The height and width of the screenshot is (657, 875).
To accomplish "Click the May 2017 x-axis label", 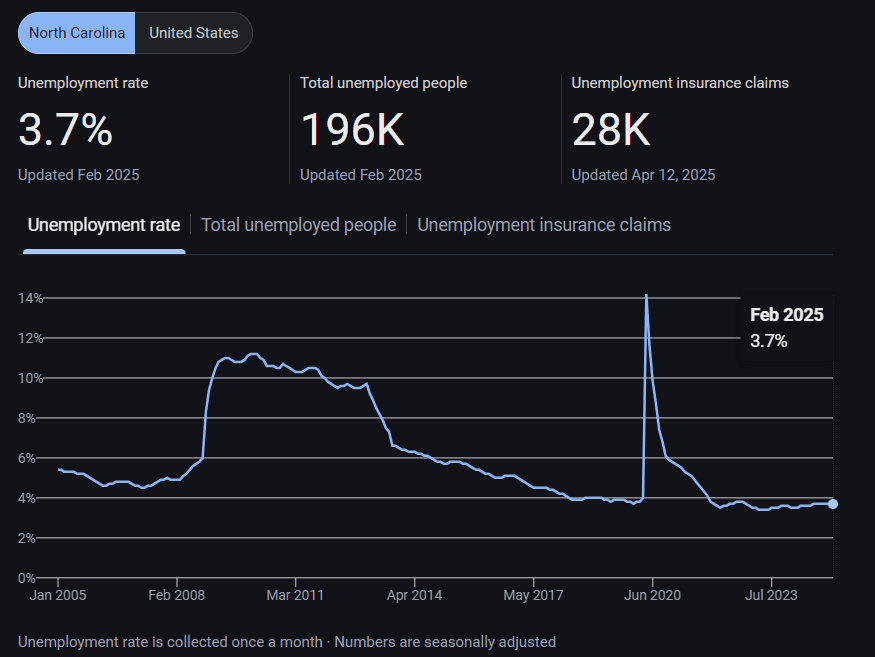I will tap(533, 595).
